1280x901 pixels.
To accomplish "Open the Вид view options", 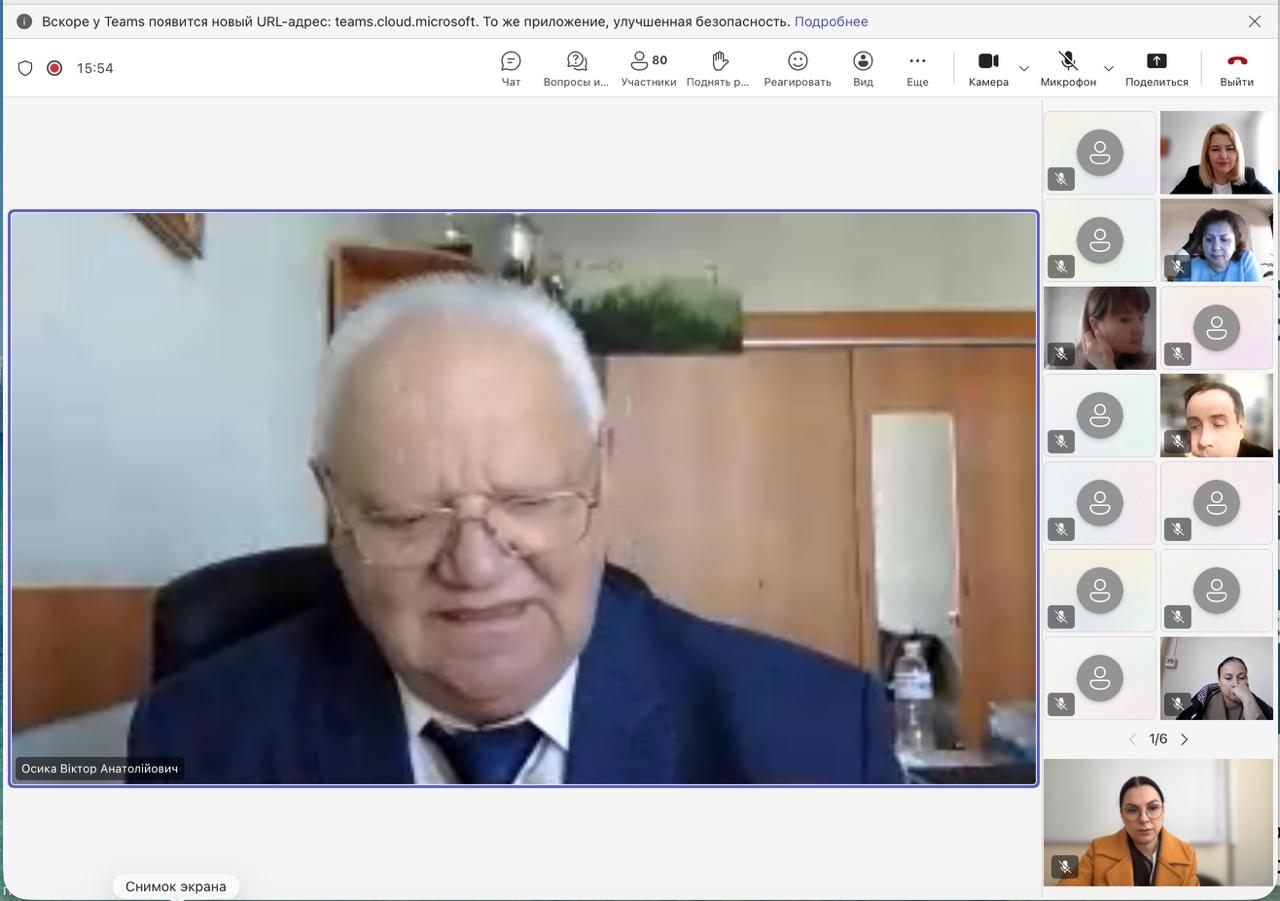I will 863,68.
